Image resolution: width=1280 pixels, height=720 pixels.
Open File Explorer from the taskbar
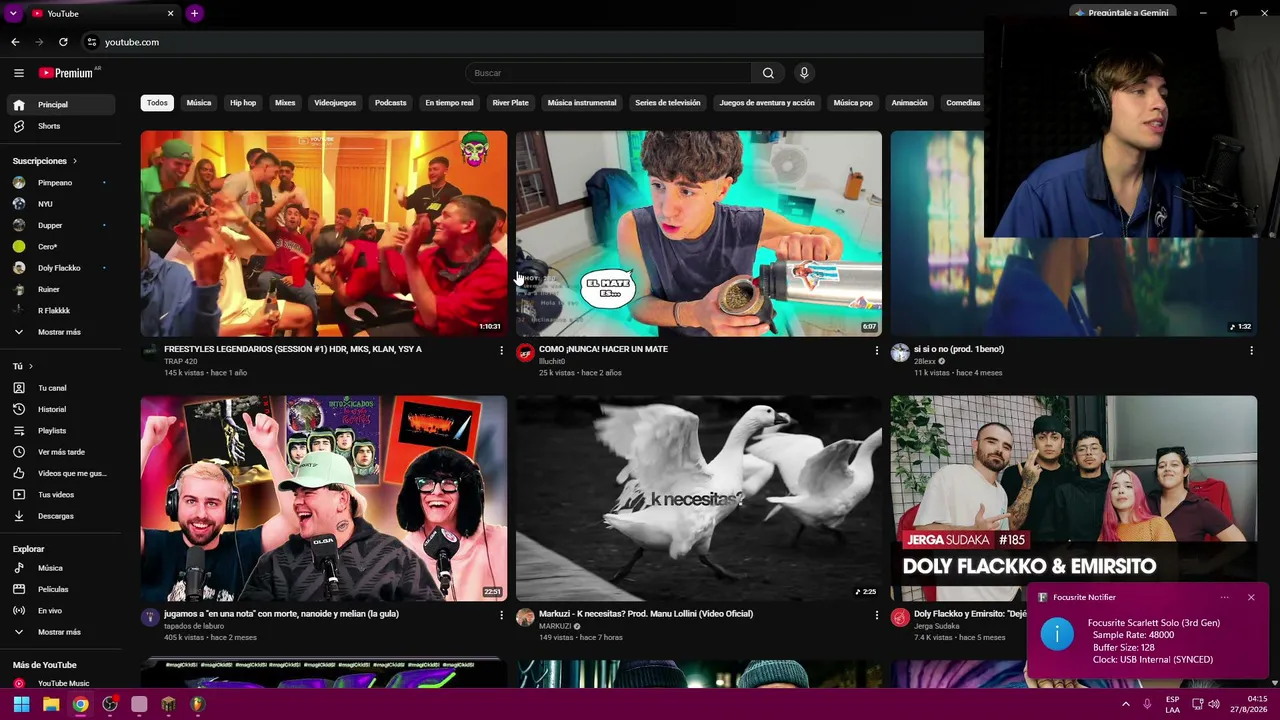(51, 704)
